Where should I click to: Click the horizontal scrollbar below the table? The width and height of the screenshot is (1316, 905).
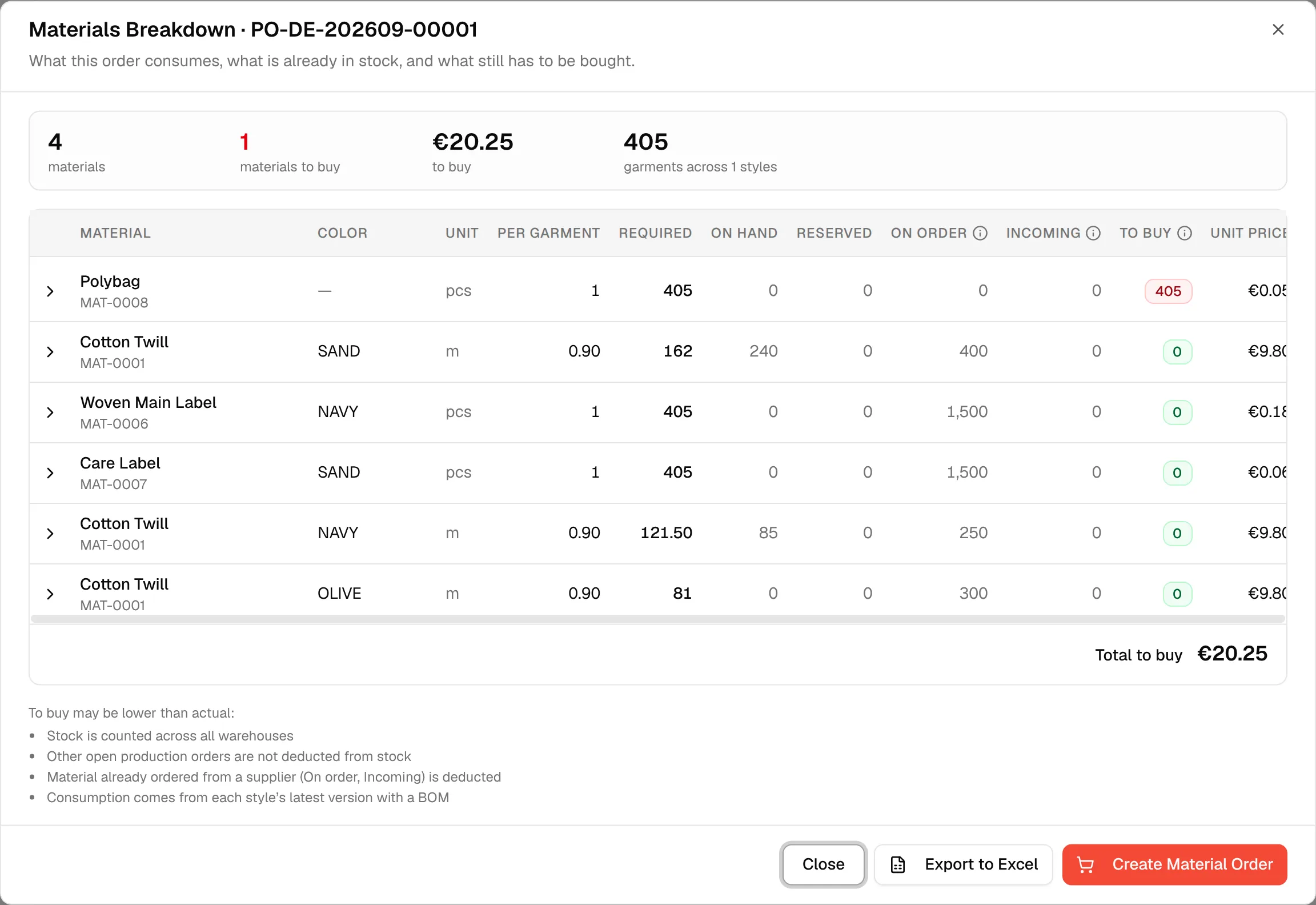pyautogui.click(x=658, y=619)
